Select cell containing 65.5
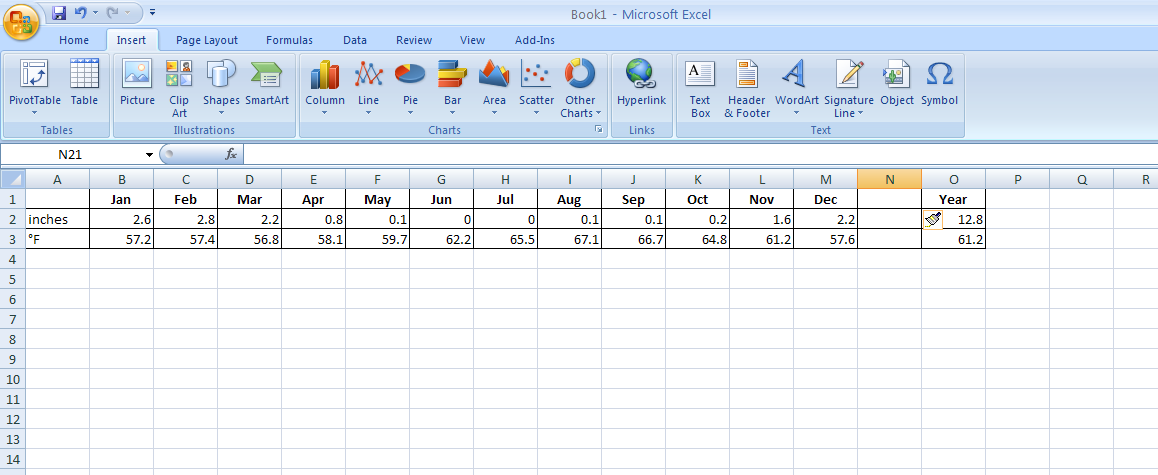Viewport: 1158px width, 475px height. [506, 239]
